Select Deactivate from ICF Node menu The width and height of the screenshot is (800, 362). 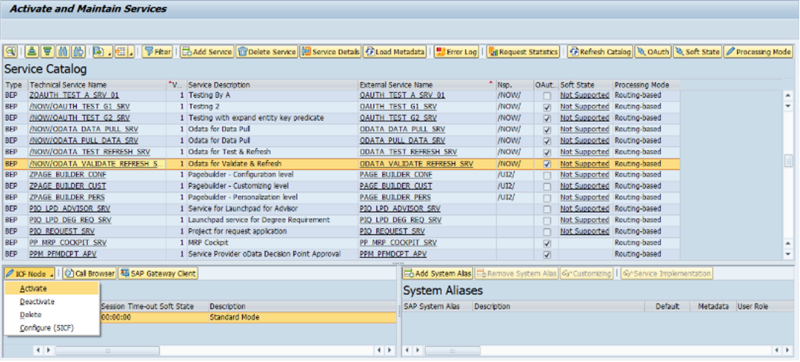[x=51, y=302]
